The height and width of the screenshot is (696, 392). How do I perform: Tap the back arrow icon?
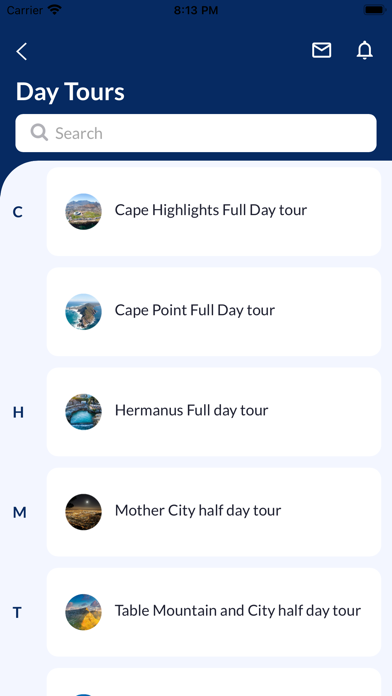point(21,51)
